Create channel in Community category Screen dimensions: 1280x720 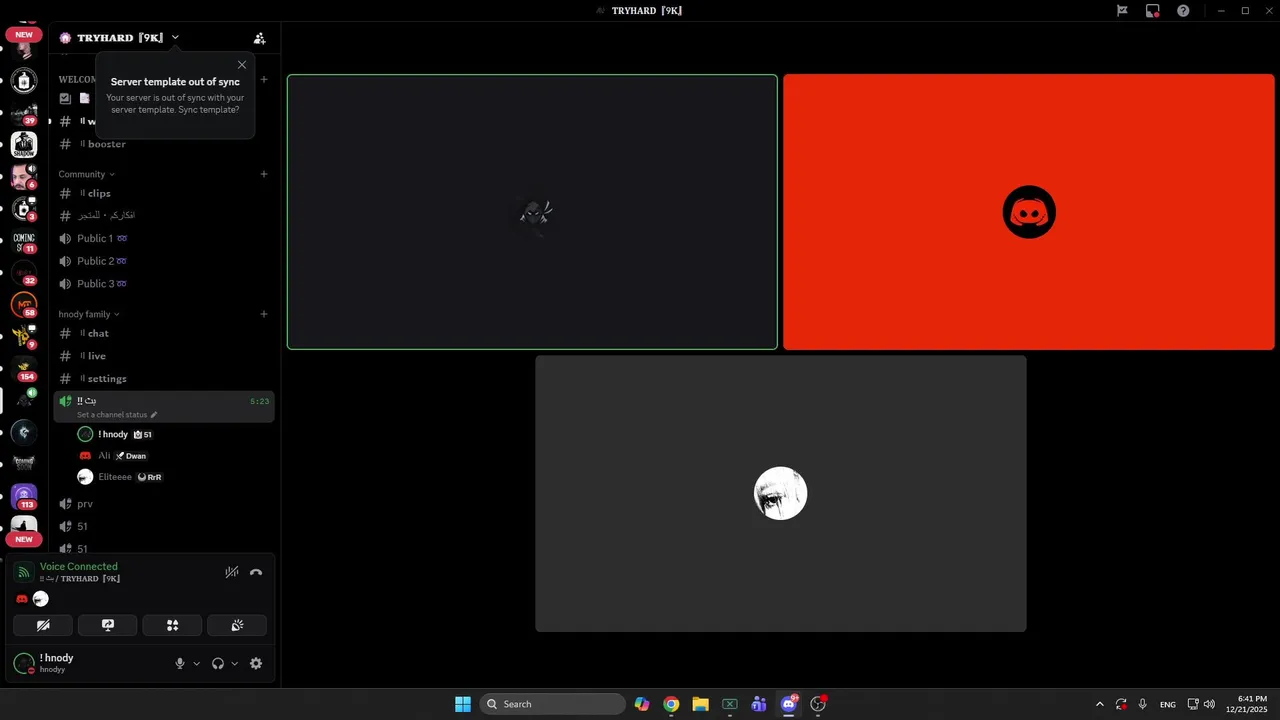click(264, 174)
